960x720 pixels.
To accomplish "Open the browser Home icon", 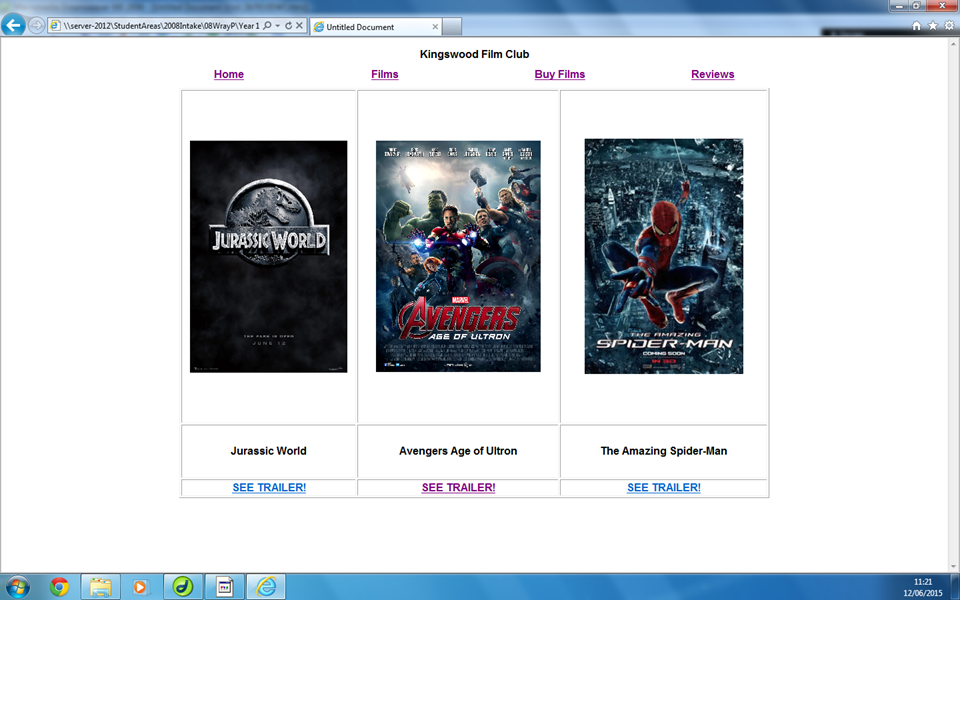I will [x=917, y=26].
